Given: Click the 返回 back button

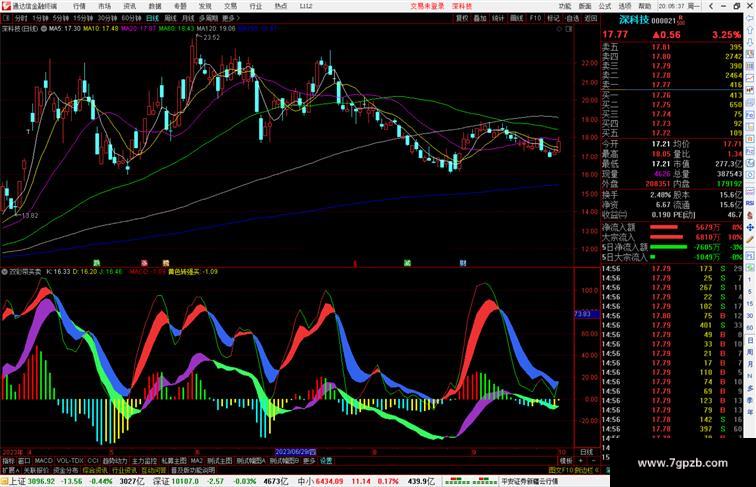Looking at the screenshot, I should (x=591, y=18).
